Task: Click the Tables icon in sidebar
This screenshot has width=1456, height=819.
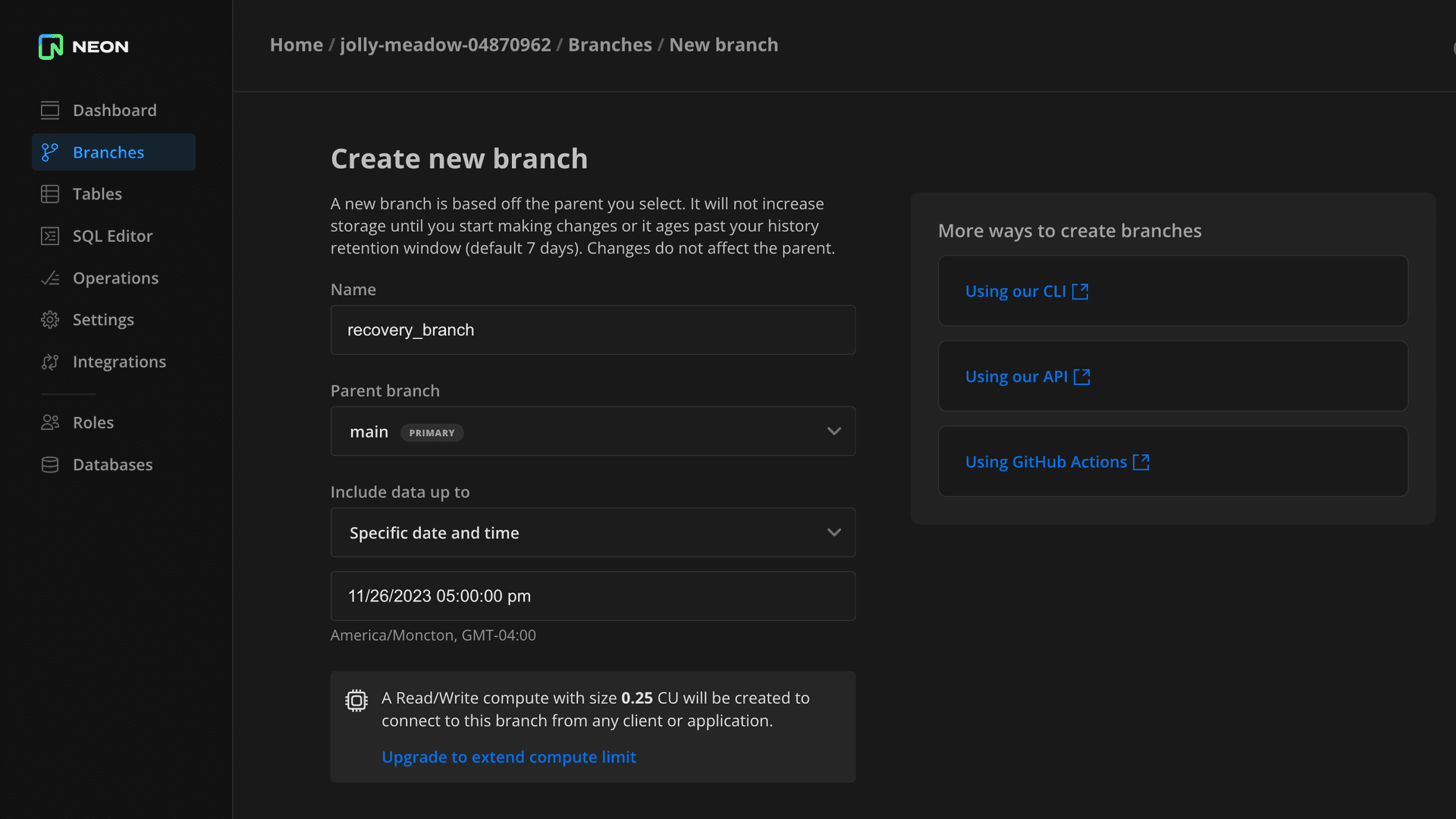Action: pos(50,194)
